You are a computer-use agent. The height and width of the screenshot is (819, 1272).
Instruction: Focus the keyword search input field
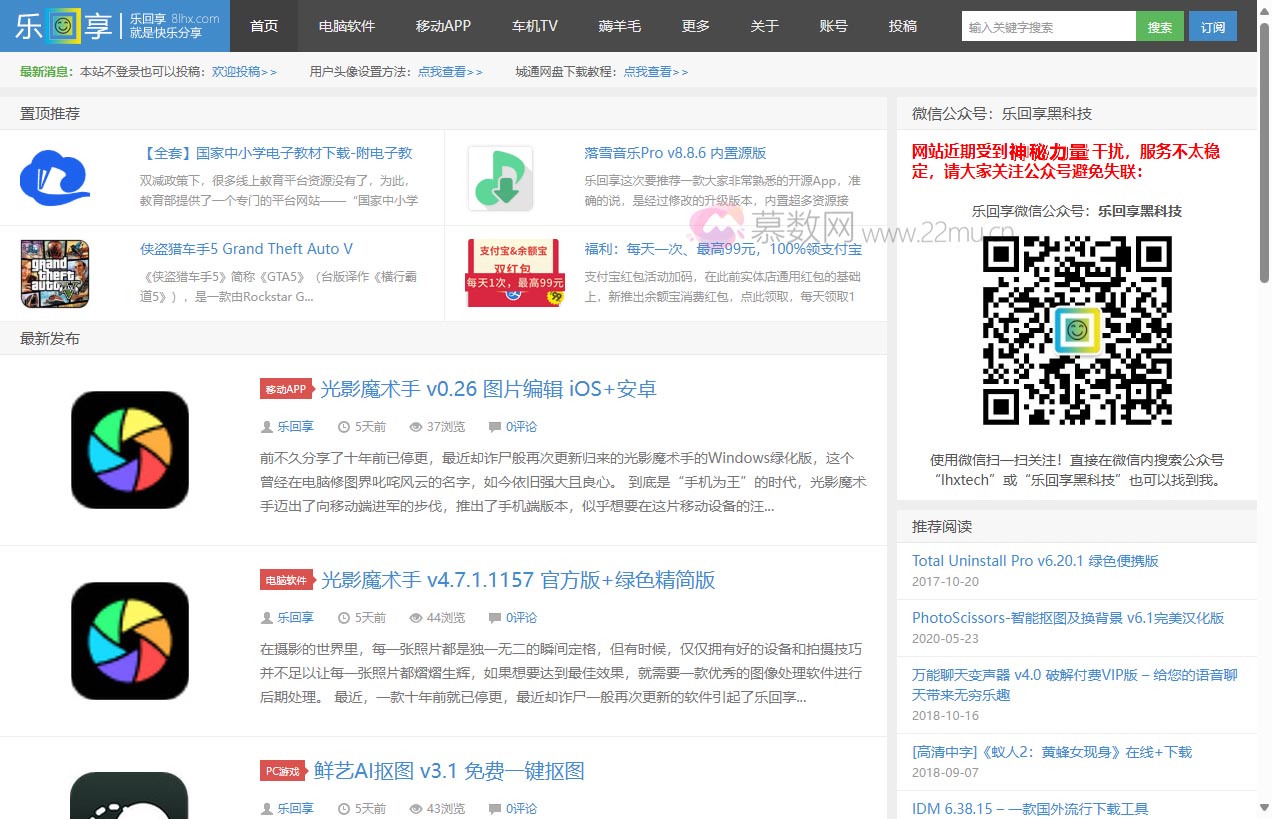tap(1048, 27)
